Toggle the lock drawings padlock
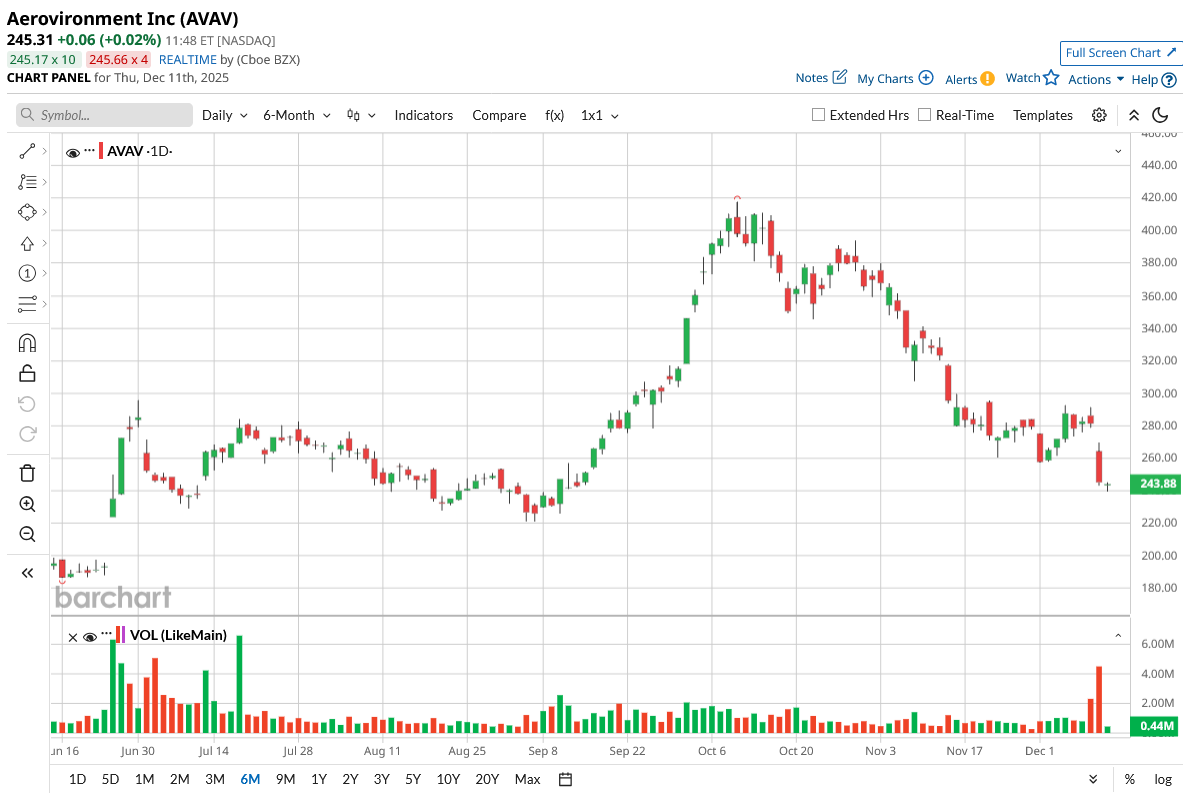Viewport: 1183px width, 793px height. click(27, 373)
